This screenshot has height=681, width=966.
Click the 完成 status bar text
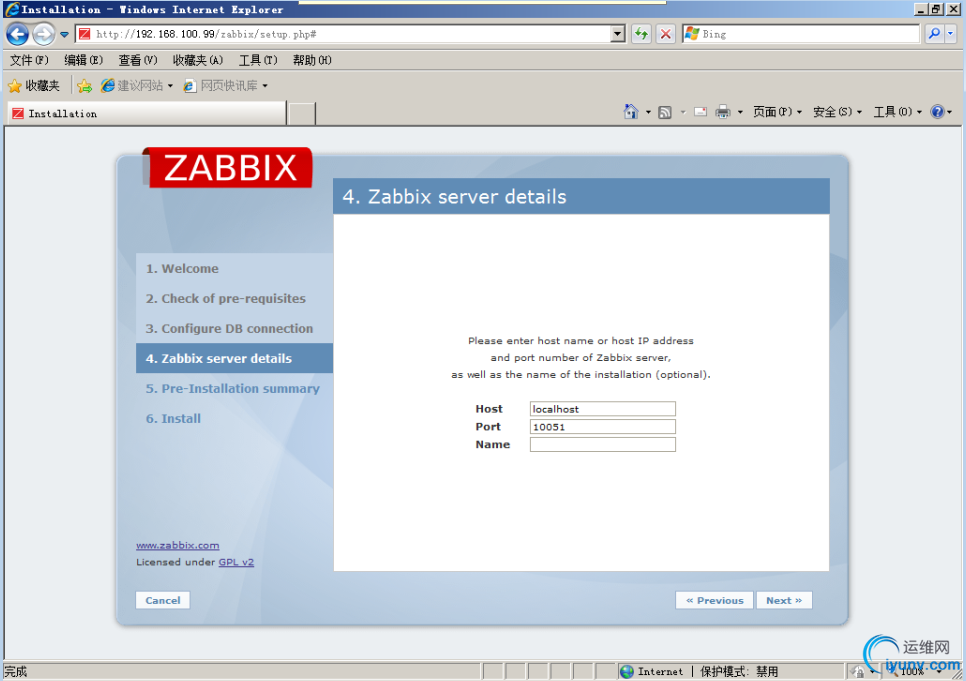(16, 671)
